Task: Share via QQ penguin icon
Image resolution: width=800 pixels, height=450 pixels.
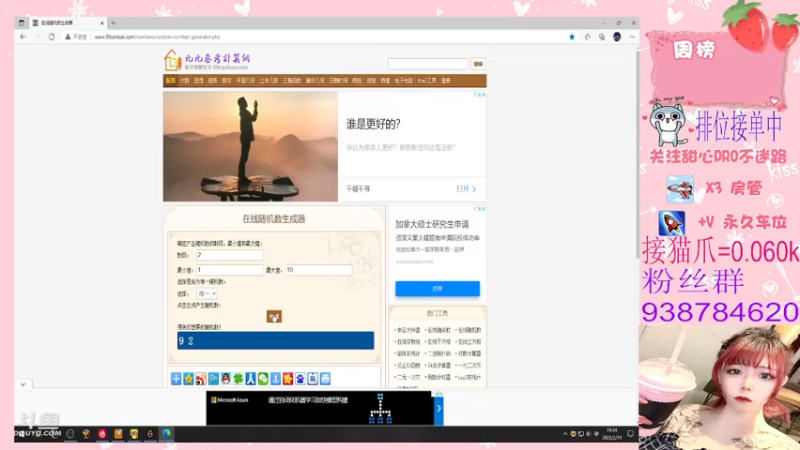Action: pos(226,378)
